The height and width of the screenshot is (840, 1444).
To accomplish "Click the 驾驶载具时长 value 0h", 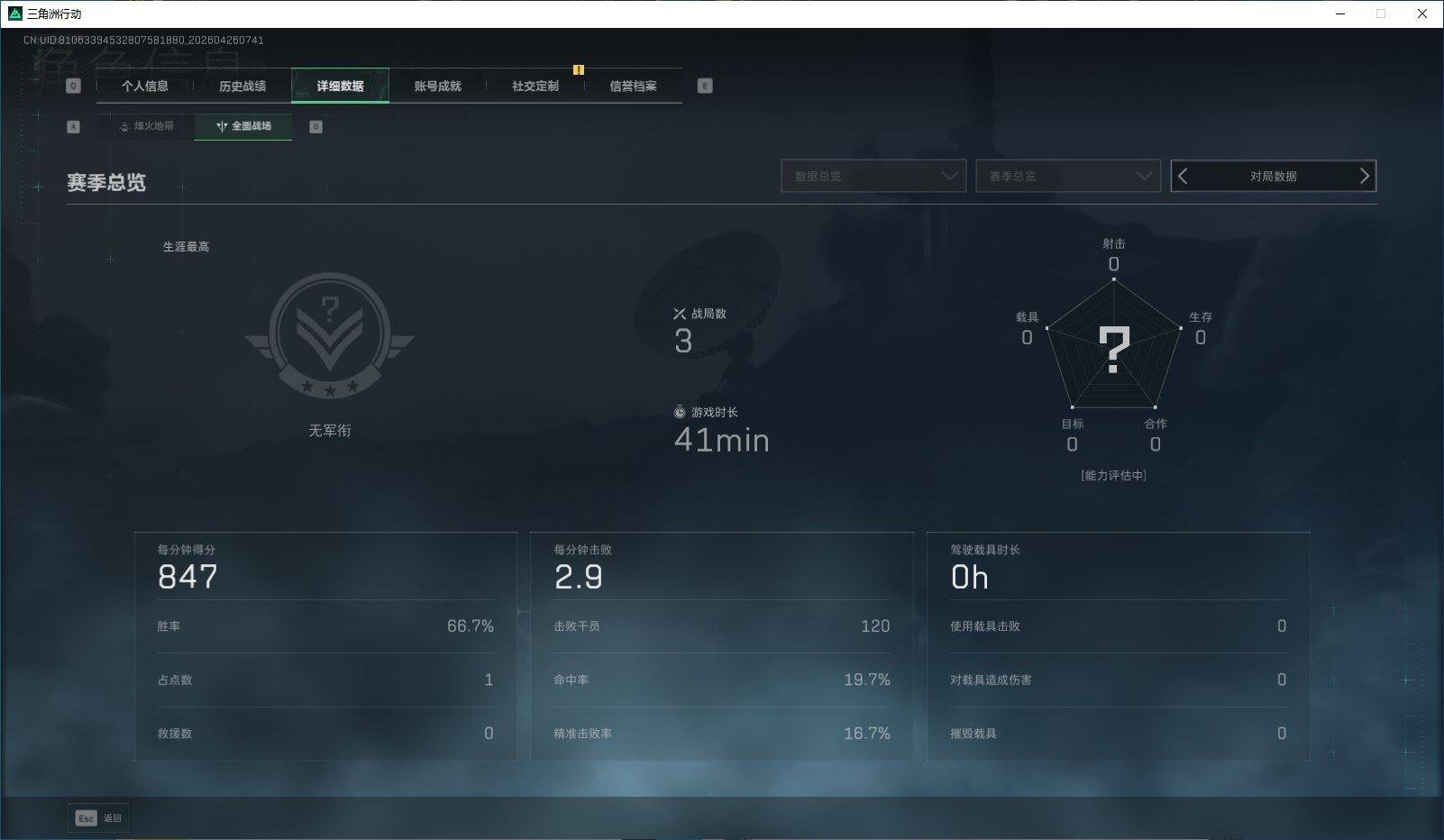I will pos(970,577).
